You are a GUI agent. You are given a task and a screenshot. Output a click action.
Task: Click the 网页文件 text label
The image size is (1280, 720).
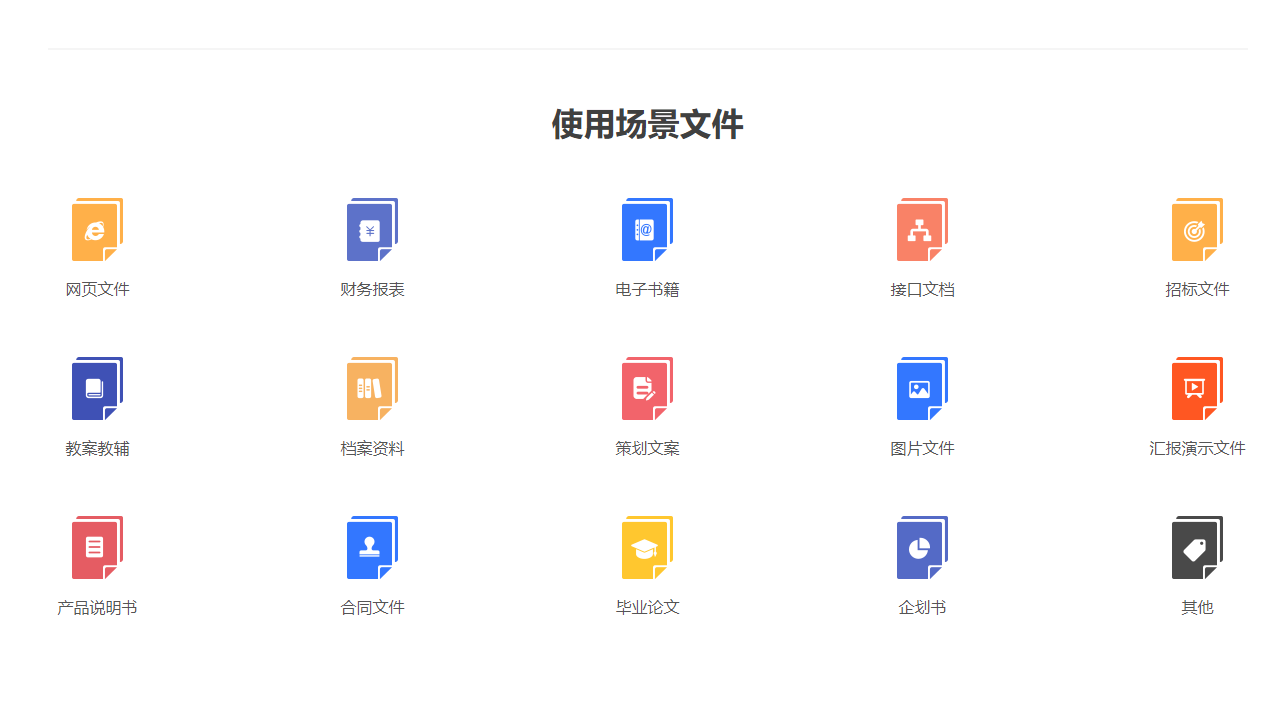point(96,289)
